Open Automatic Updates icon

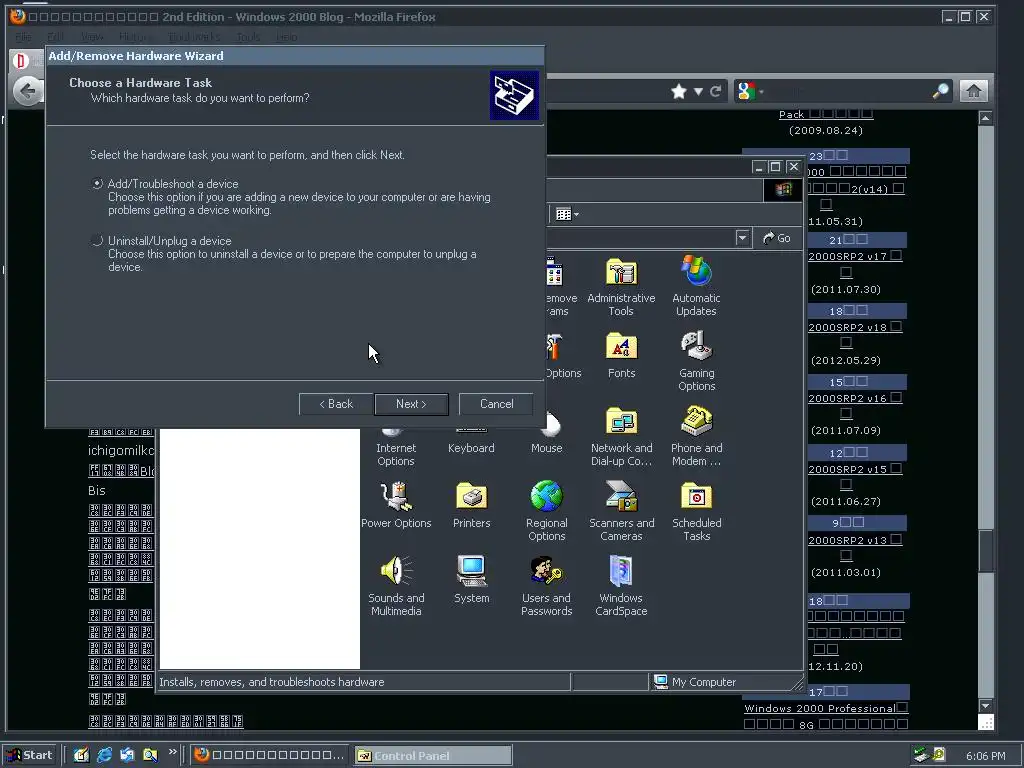pos(696,287)
